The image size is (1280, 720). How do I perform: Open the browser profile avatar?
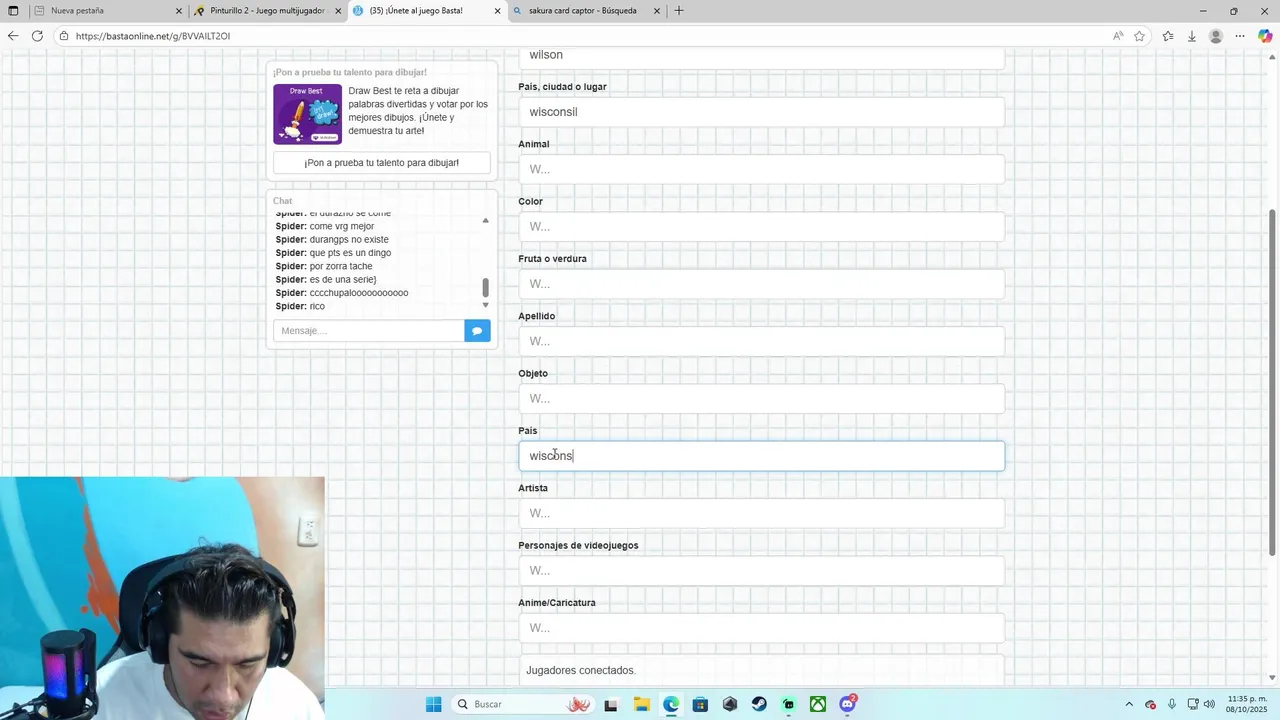click(x=1216, y=36)
